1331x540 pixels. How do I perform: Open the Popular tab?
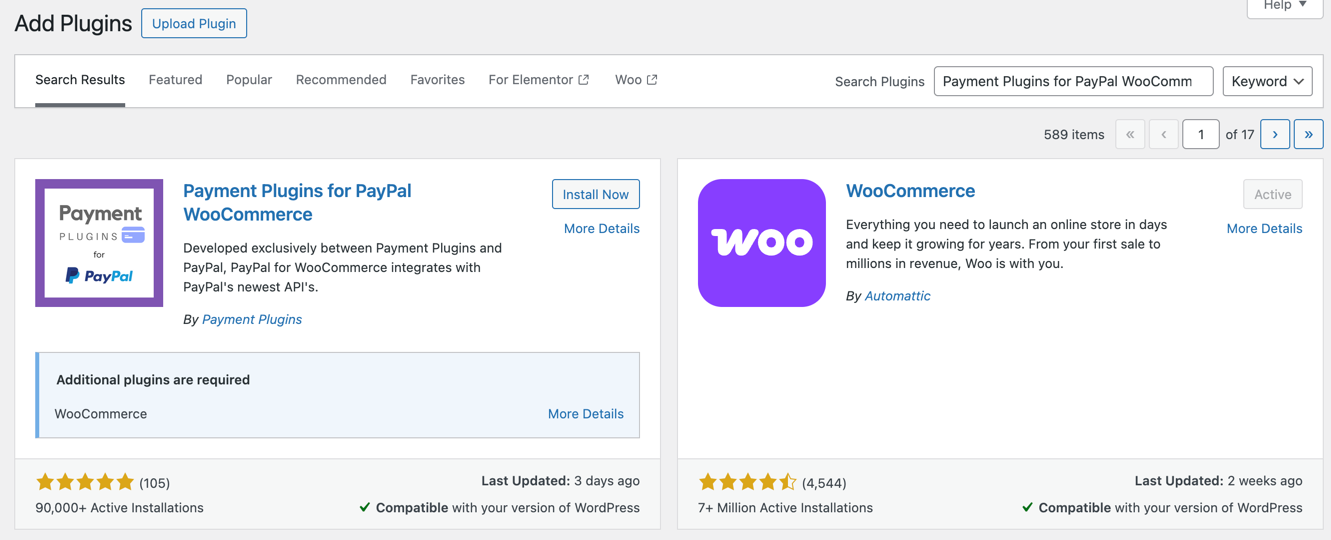(249, 80)
